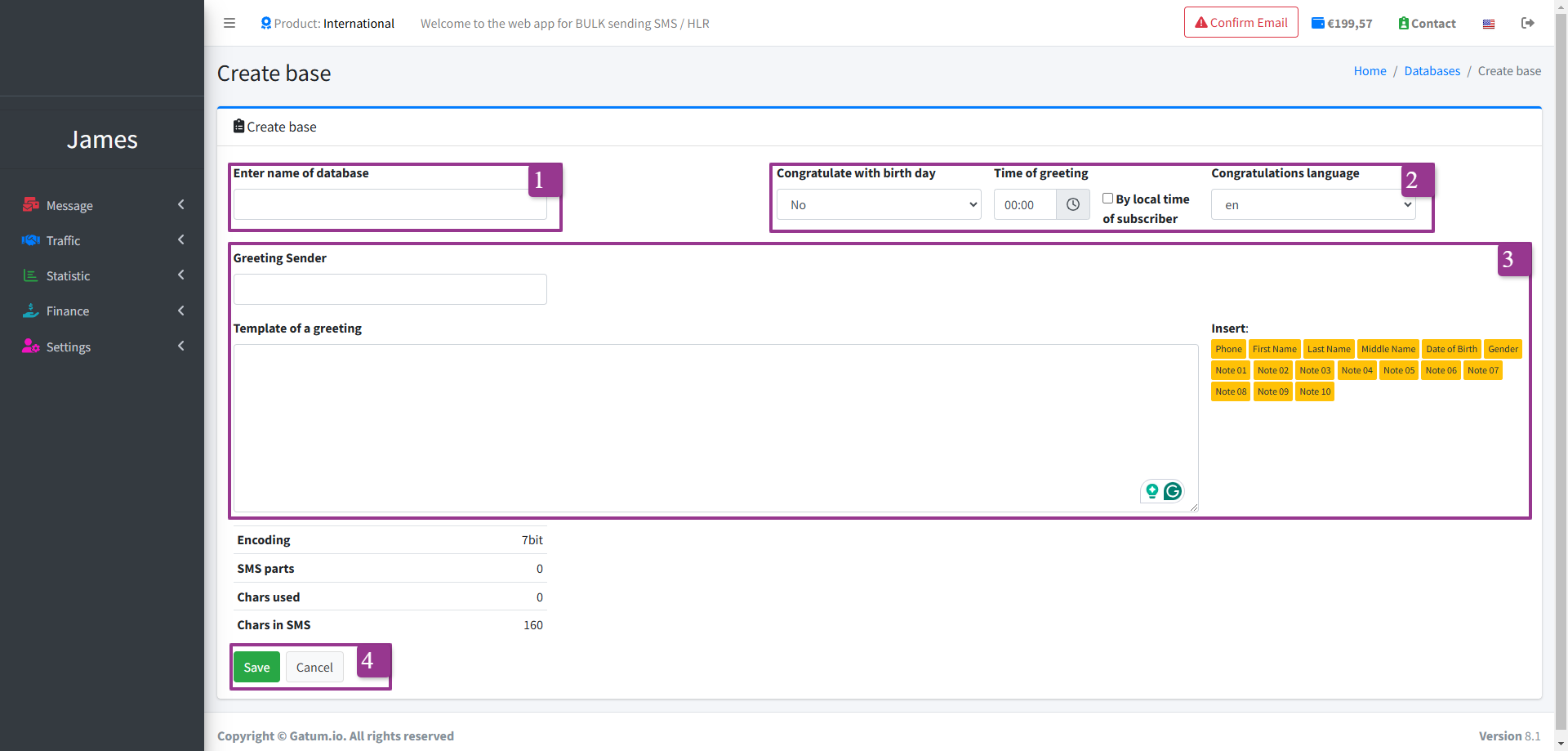The image size is (1568, 751).
Task: Enable By local time of subscriber checkbox
Action: (1108, 199)
